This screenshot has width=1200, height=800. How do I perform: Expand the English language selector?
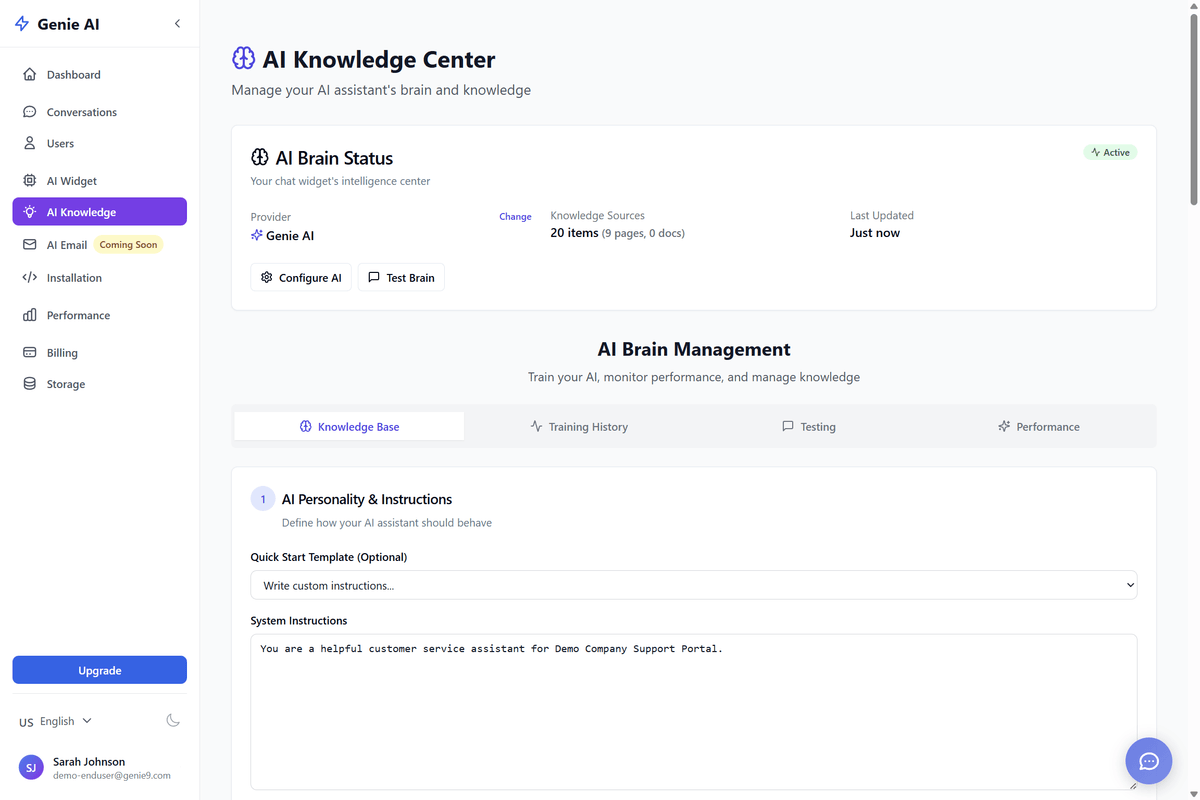pyautogui.click(x=57, y=720)
